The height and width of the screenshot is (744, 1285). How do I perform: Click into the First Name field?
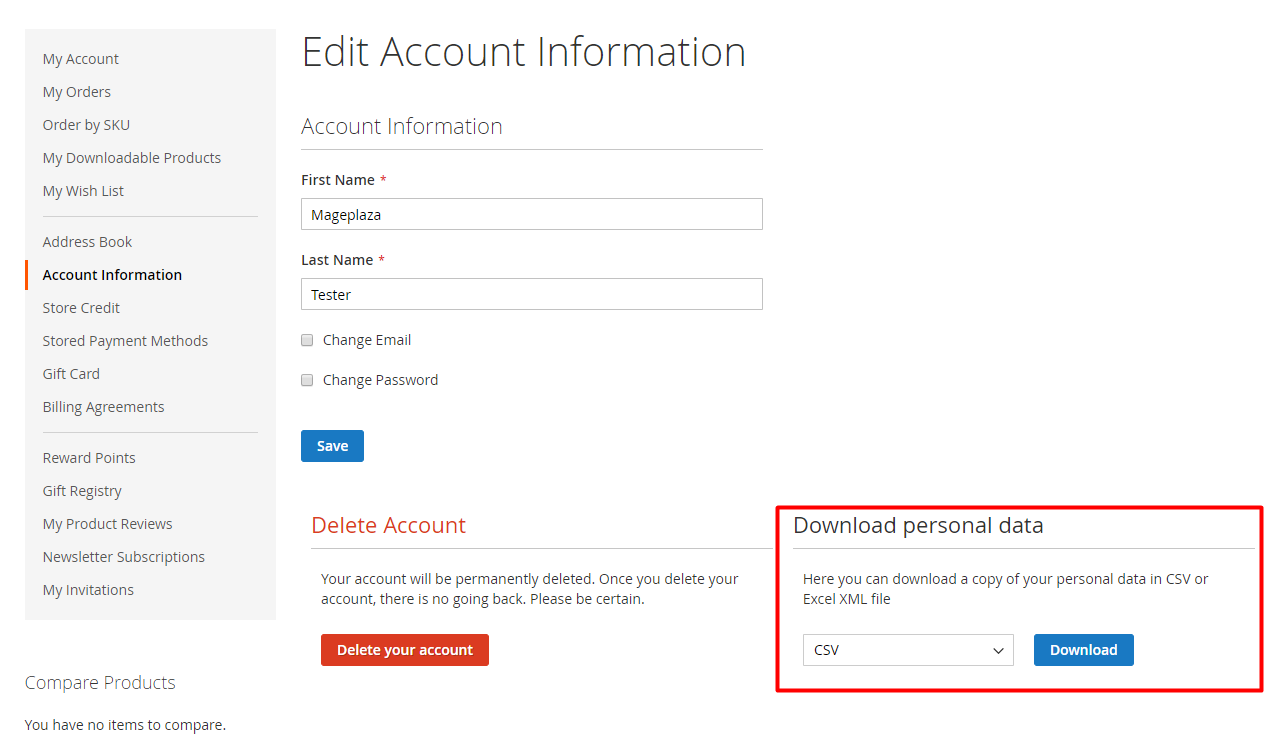point(531,214)
